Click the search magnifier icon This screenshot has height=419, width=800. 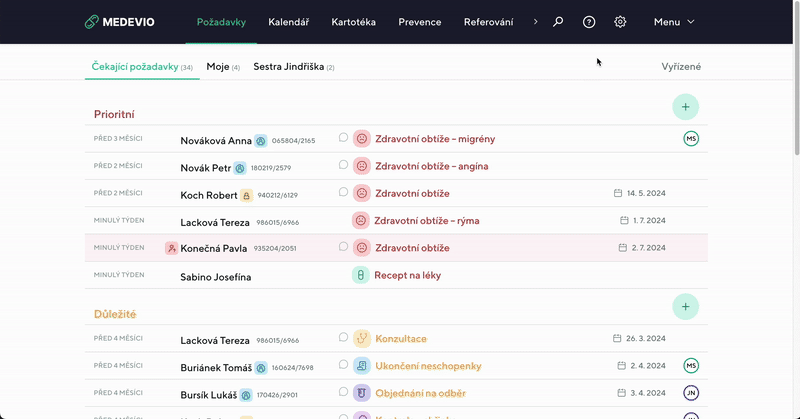click(x=558, y=22)
